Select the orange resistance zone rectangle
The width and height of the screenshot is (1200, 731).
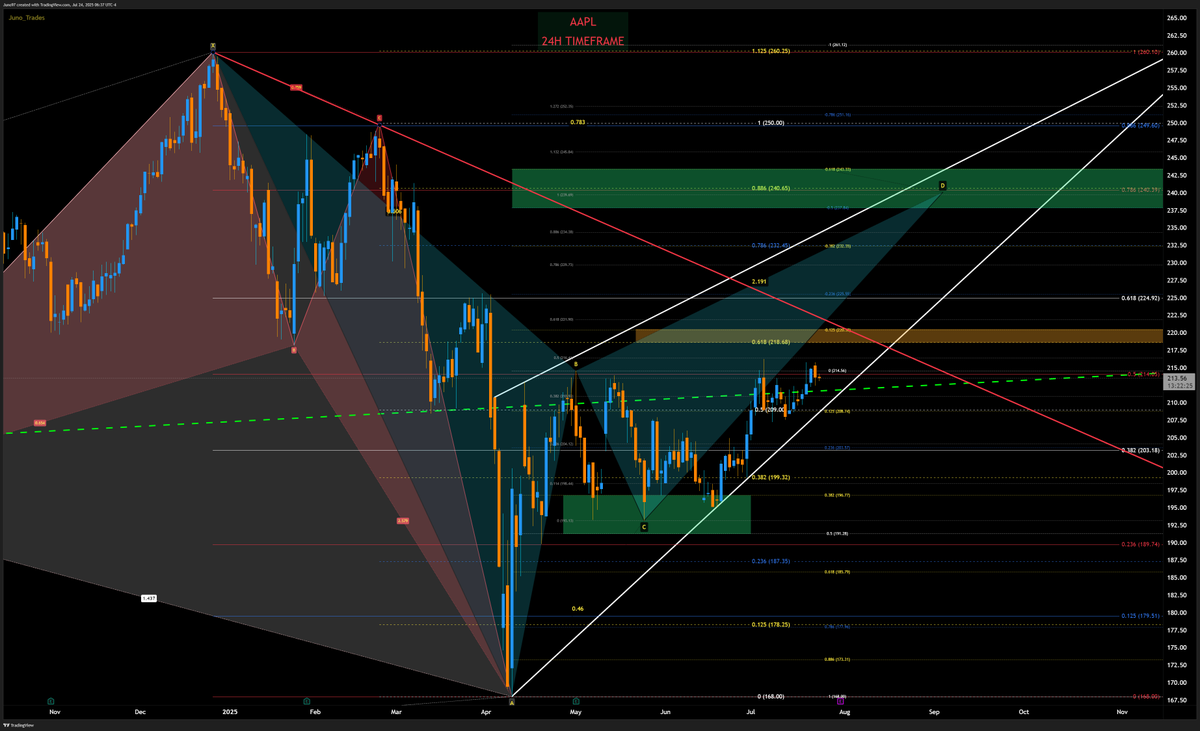pyautogui.click(x=898, y=337)
